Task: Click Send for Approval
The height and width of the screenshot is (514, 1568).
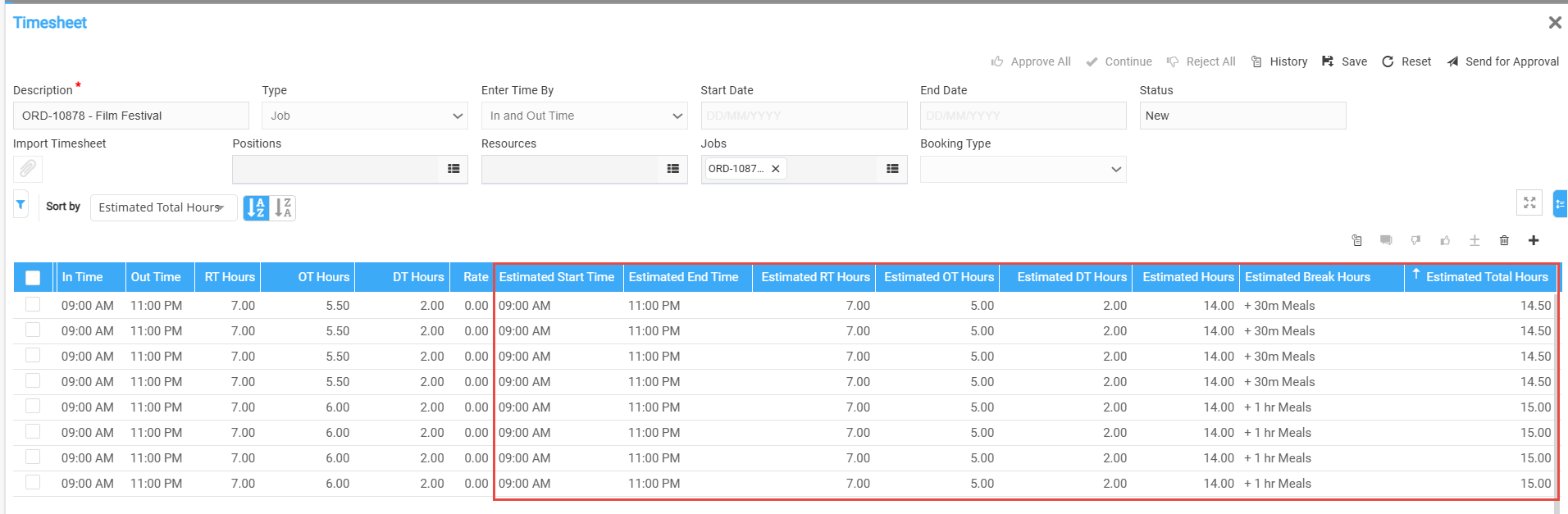Action: click(x=1503, y=61)
